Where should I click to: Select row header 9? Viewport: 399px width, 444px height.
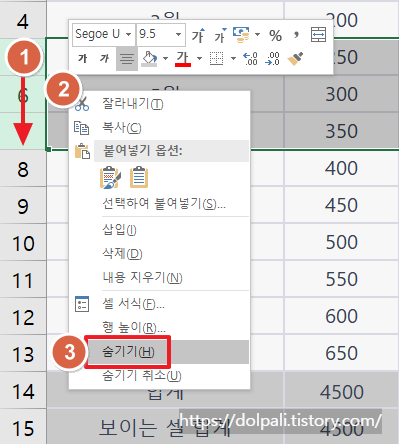[x=23, y=206]
